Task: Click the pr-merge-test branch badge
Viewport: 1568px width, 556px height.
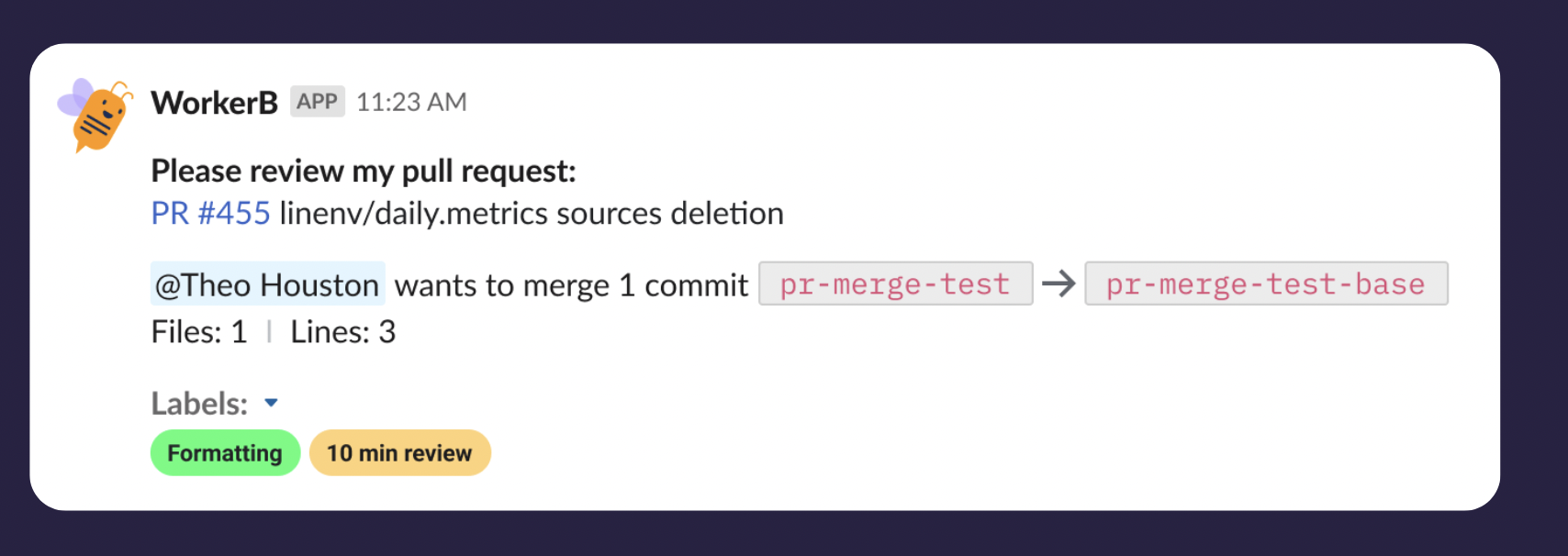Action: tap(895, 284)
